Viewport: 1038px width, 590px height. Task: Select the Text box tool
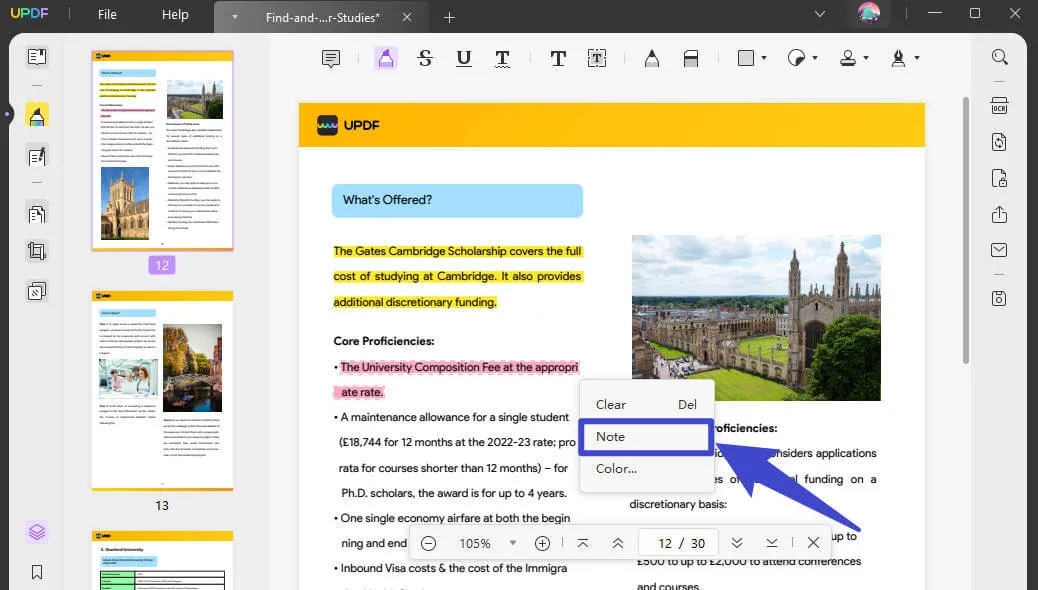point(597,58)
